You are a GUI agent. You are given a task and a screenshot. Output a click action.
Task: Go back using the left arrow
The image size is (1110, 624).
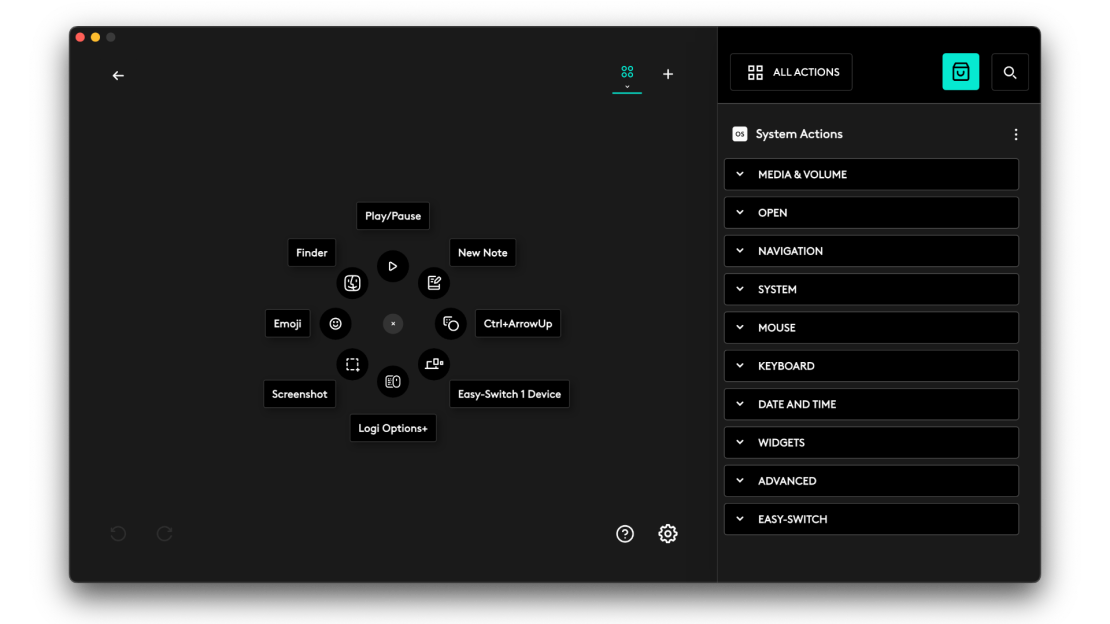[x=118, y=76]
